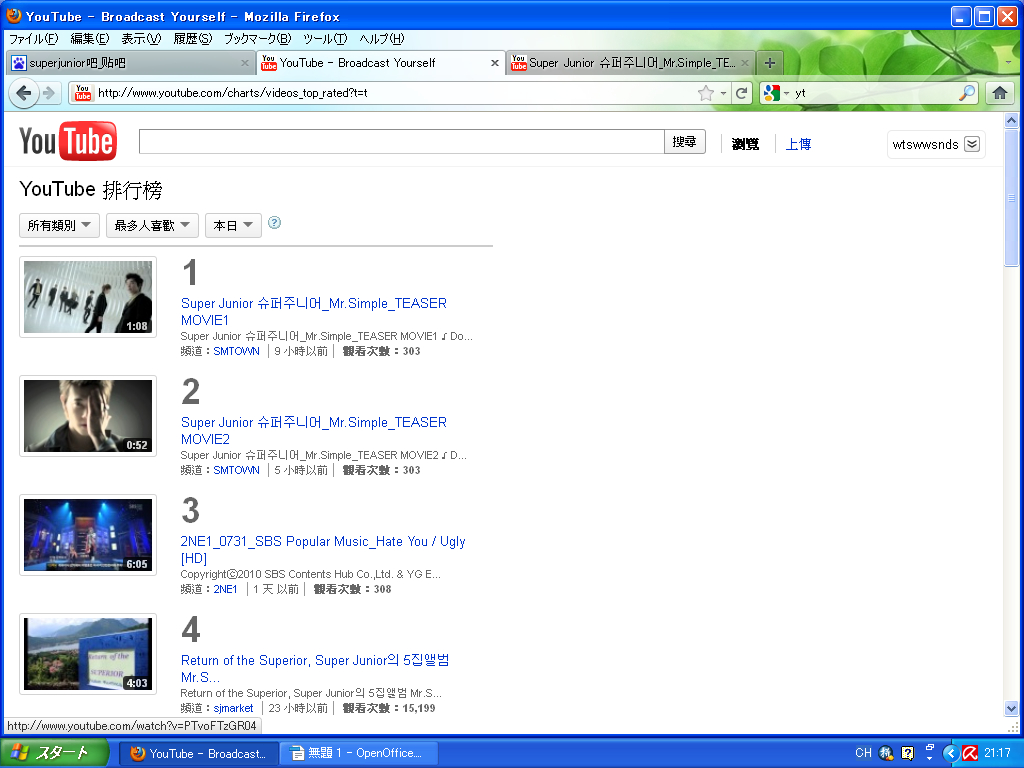Close the superjunior吧 tab
Screen dimensions: 1024x768
(x=245, y=63)
